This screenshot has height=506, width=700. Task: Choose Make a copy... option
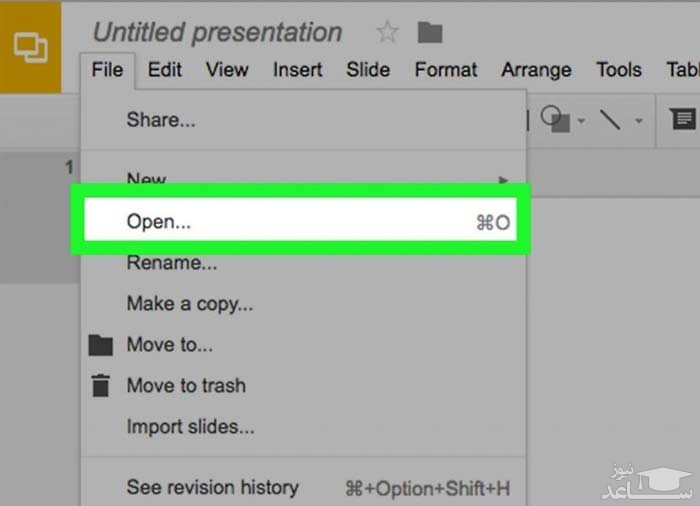[190, 304]
